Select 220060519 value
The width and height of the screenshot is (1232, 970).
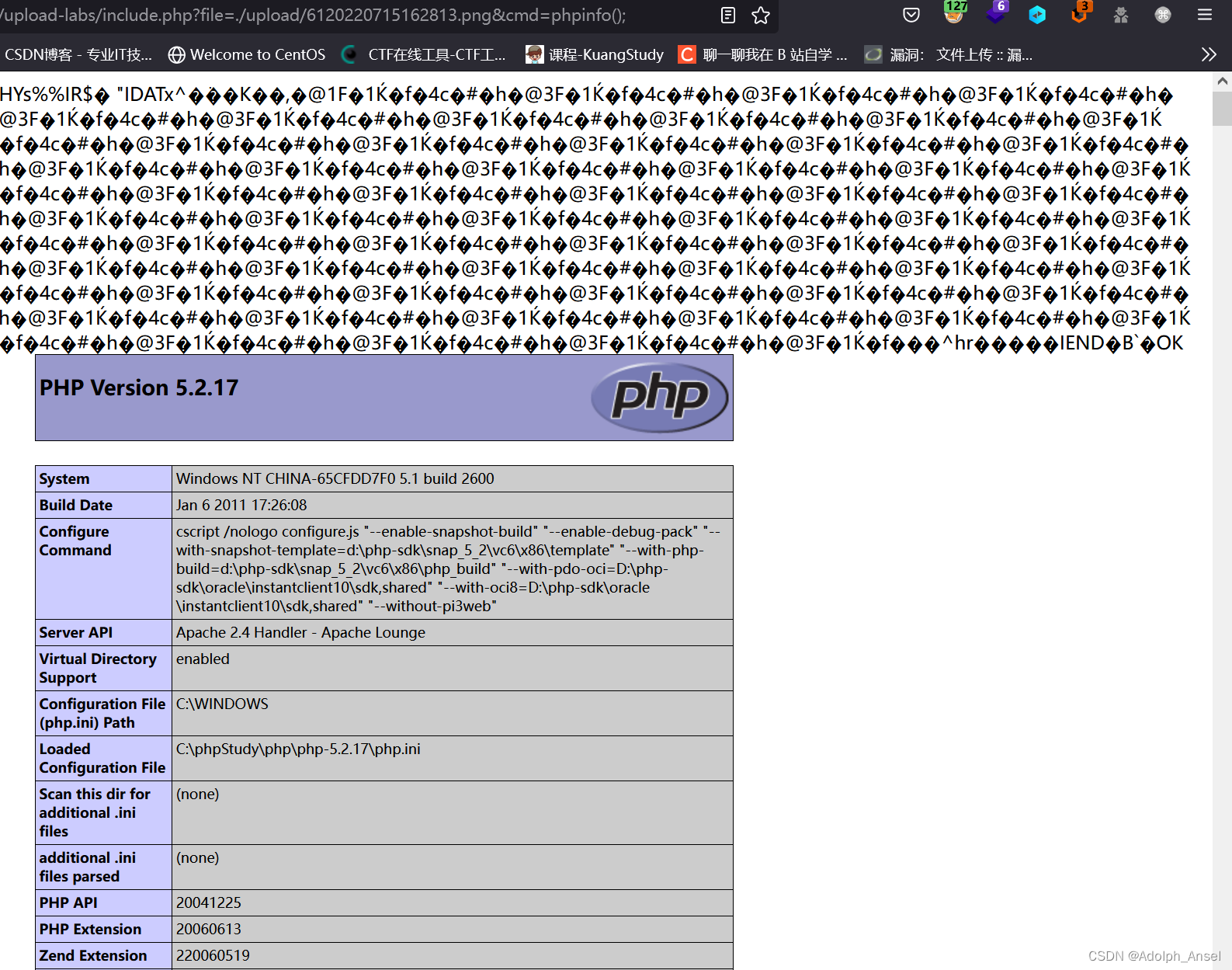coord(213,955)
